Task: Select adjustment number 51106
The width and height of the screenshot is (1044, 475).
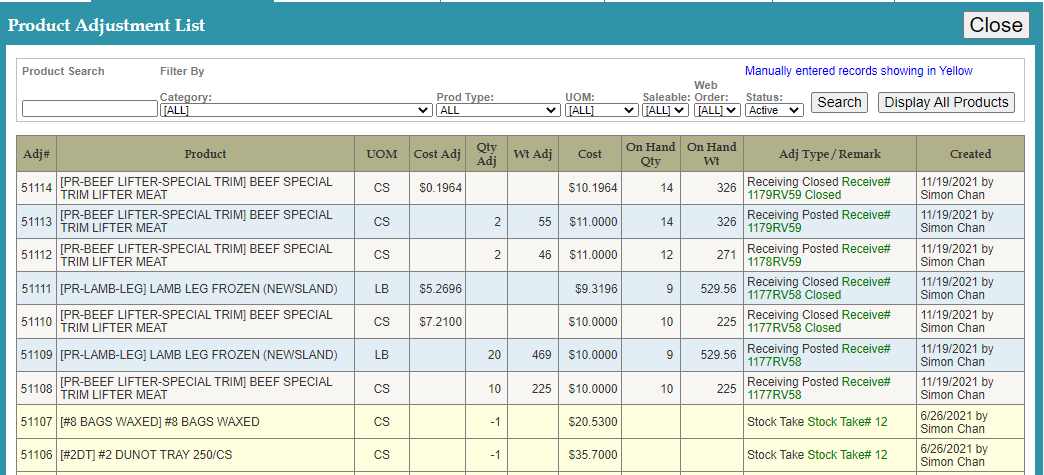Action: [37, 455]
